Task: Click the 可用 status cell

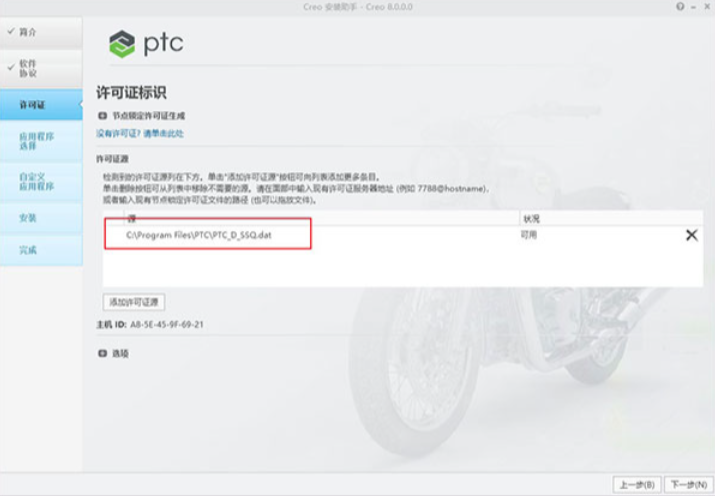Action: [x=528, y=235]
